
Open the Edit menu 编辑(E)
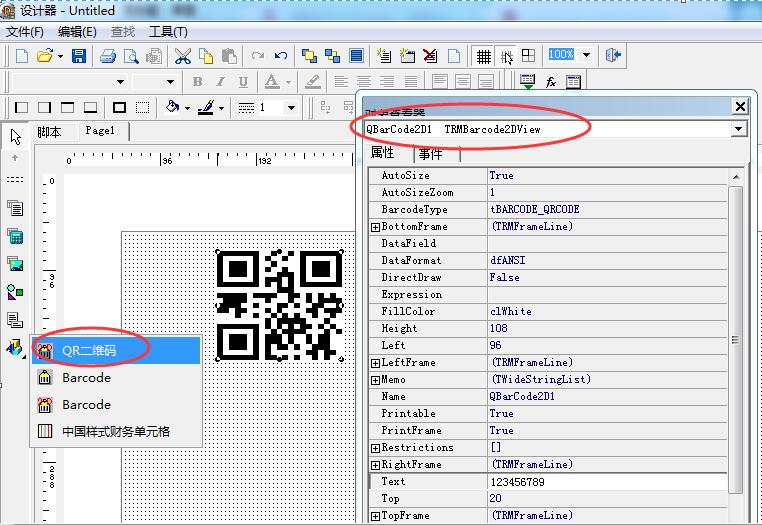(77, 32)
